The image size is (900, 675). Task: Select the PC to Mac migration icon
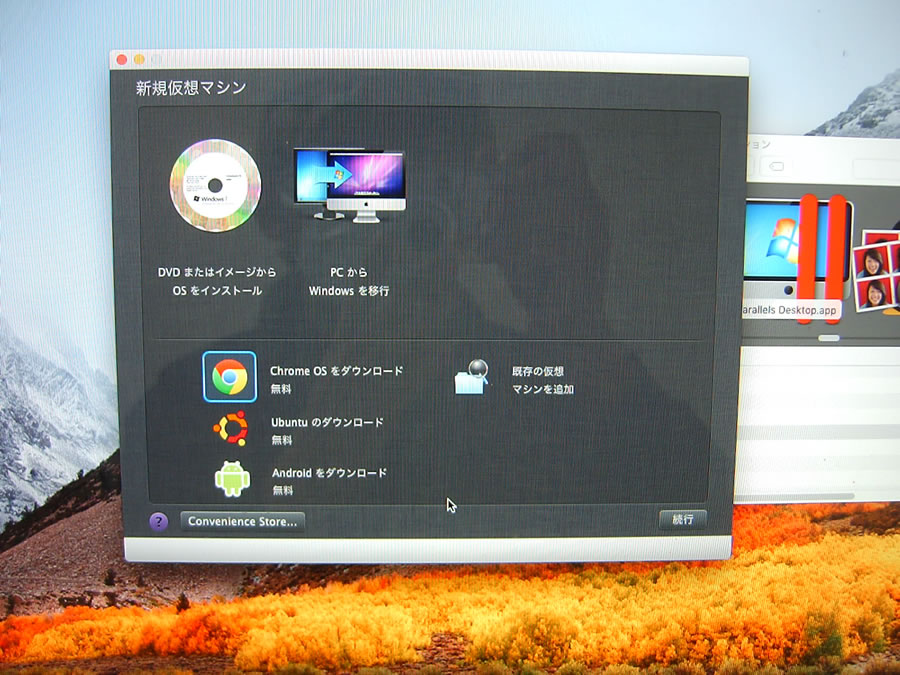pos(349,185)
